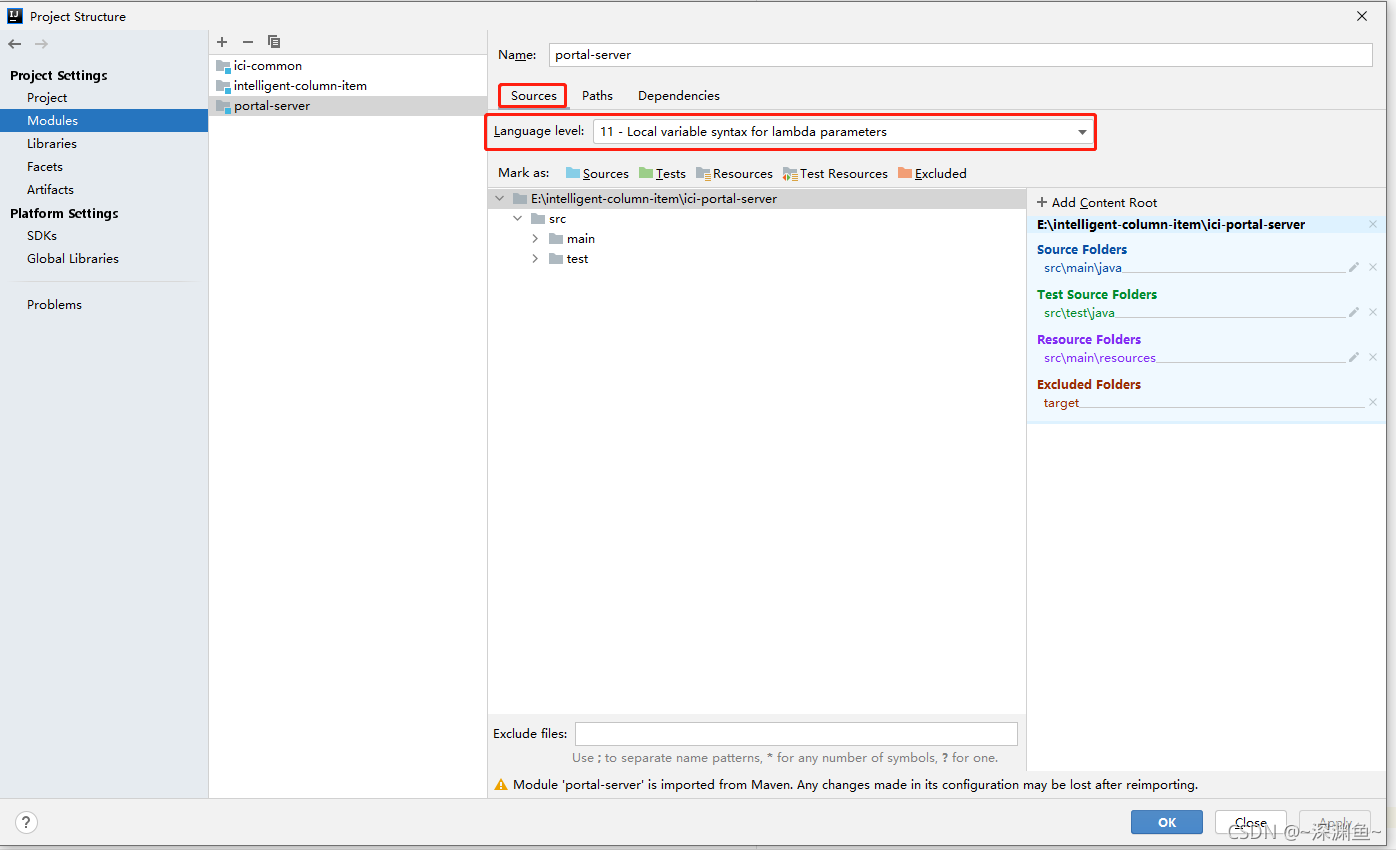Add a new module with plus icon
This screenshot has height=850, width=1396.
pyautogui.click(x=222, y=42)
